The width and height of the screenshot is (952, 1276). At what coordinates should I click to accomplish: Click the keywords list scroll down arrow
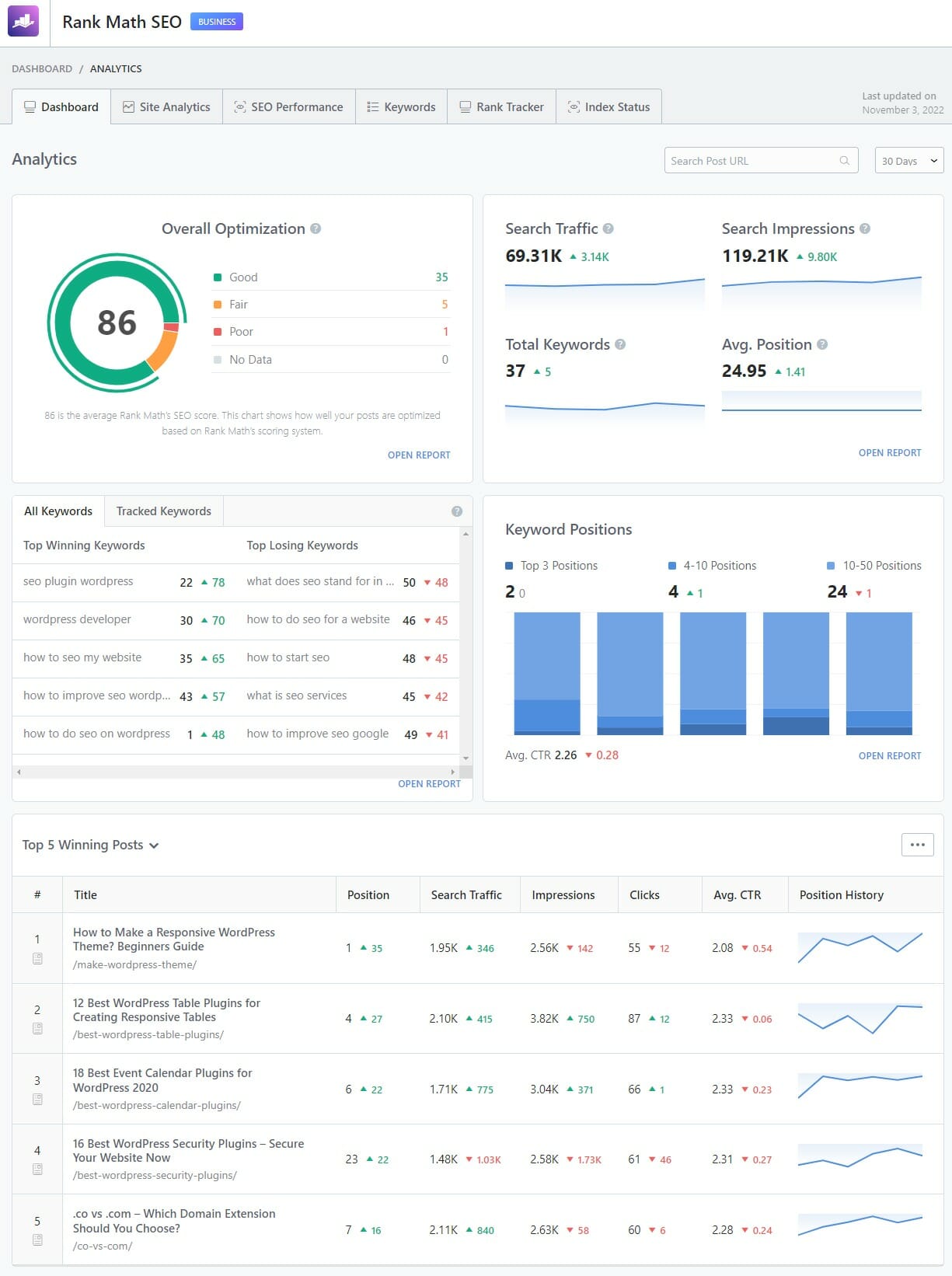pyautogui.click(x=466, y=758)
